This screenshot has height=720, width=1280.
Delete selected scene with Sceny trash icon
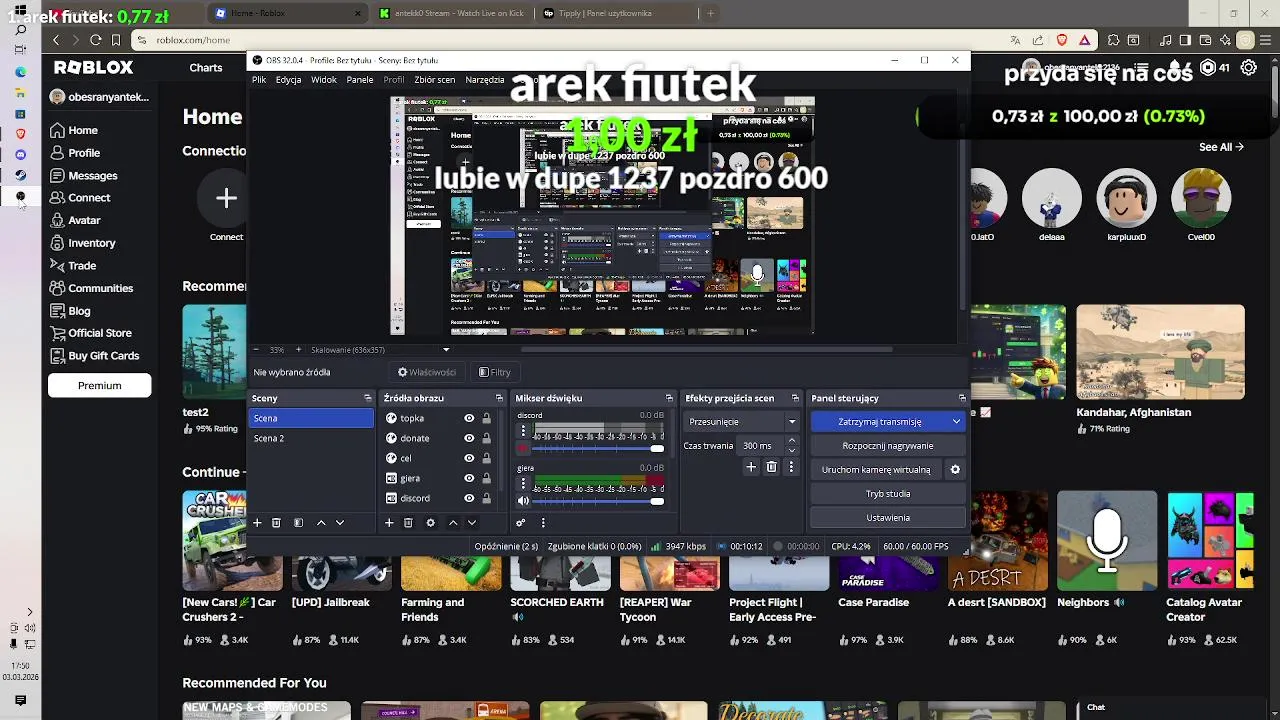[276, 523]
